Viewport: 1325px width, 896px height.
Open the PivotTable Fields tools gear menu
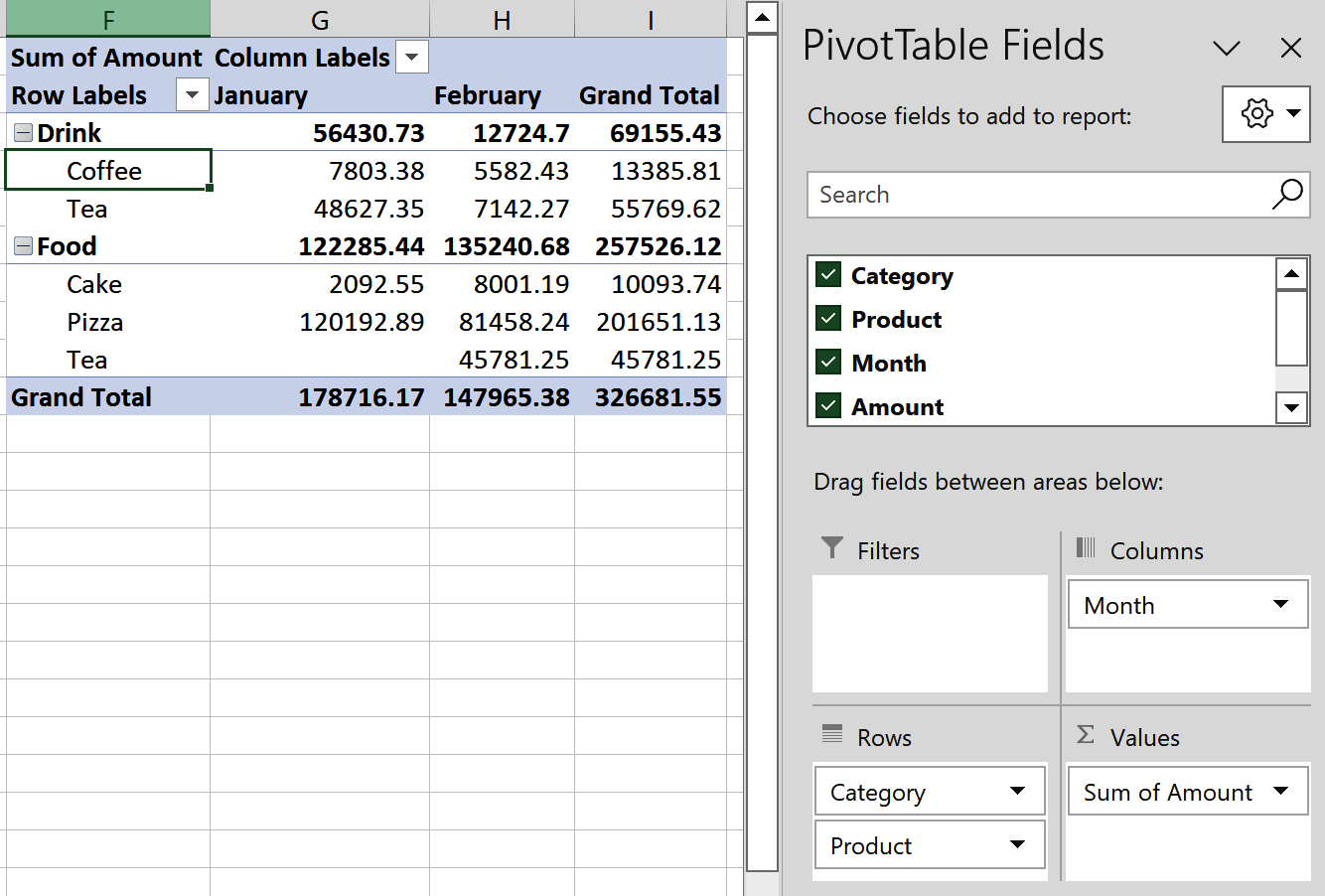1265,113
